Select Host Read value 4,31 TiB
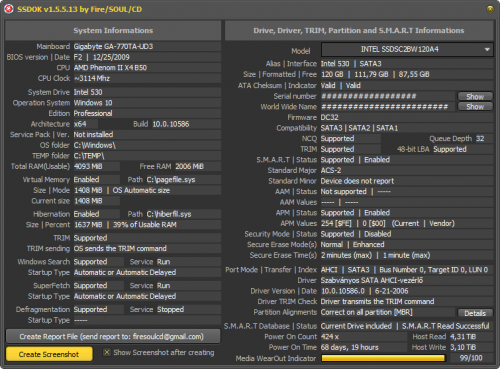Screen dimensions: 500x369 [463, 337]
